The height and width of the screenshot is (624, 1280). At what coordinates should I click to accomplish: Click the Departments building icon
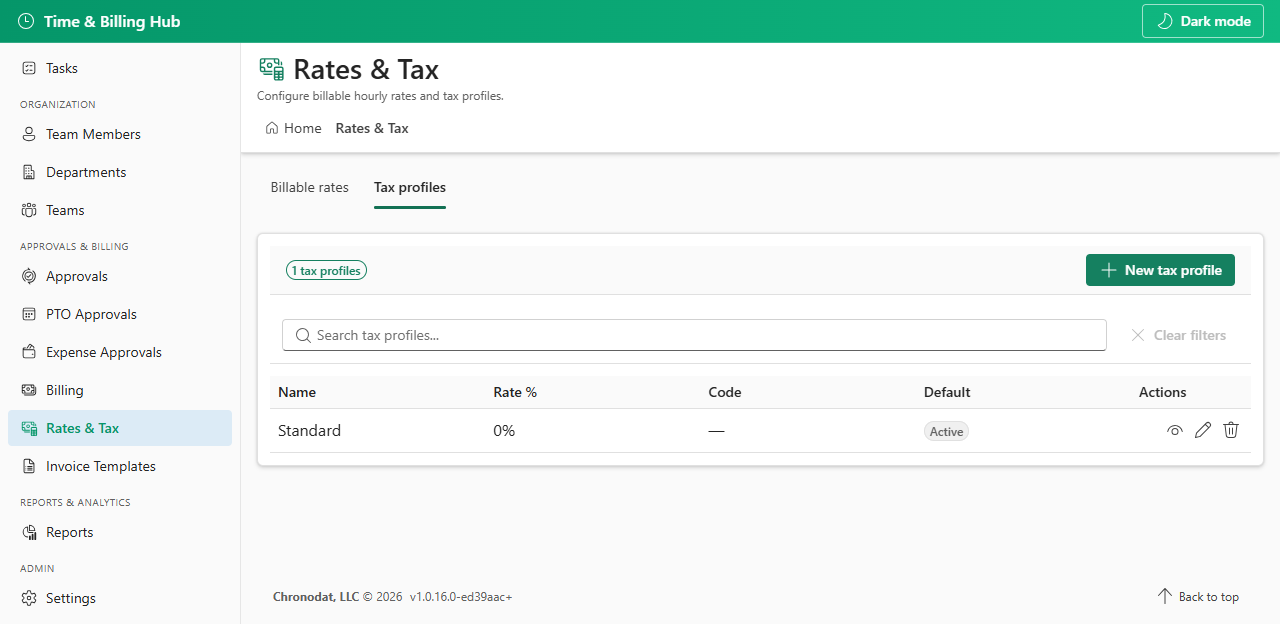click(29, 172)
